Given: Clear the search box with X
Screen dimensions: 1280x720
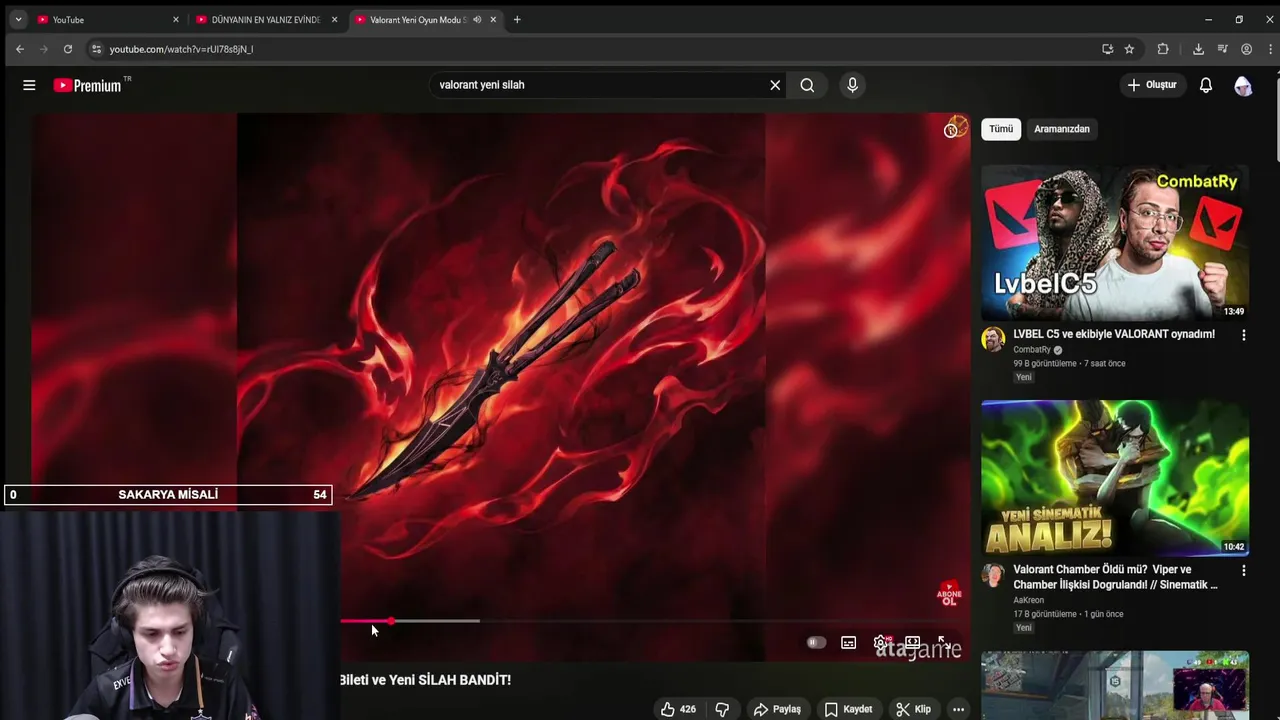Looking at the screenshot, I should click(775, 85).
